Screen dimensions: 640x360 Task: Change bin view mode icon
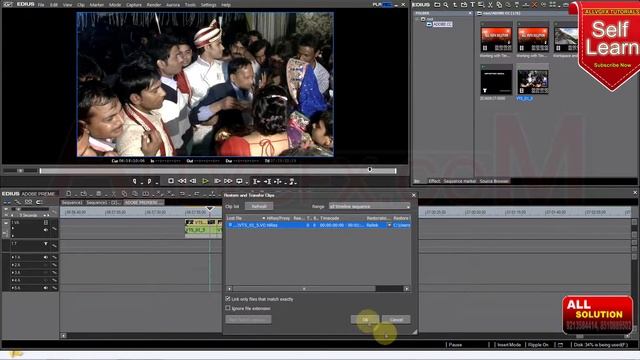[553, 4]
